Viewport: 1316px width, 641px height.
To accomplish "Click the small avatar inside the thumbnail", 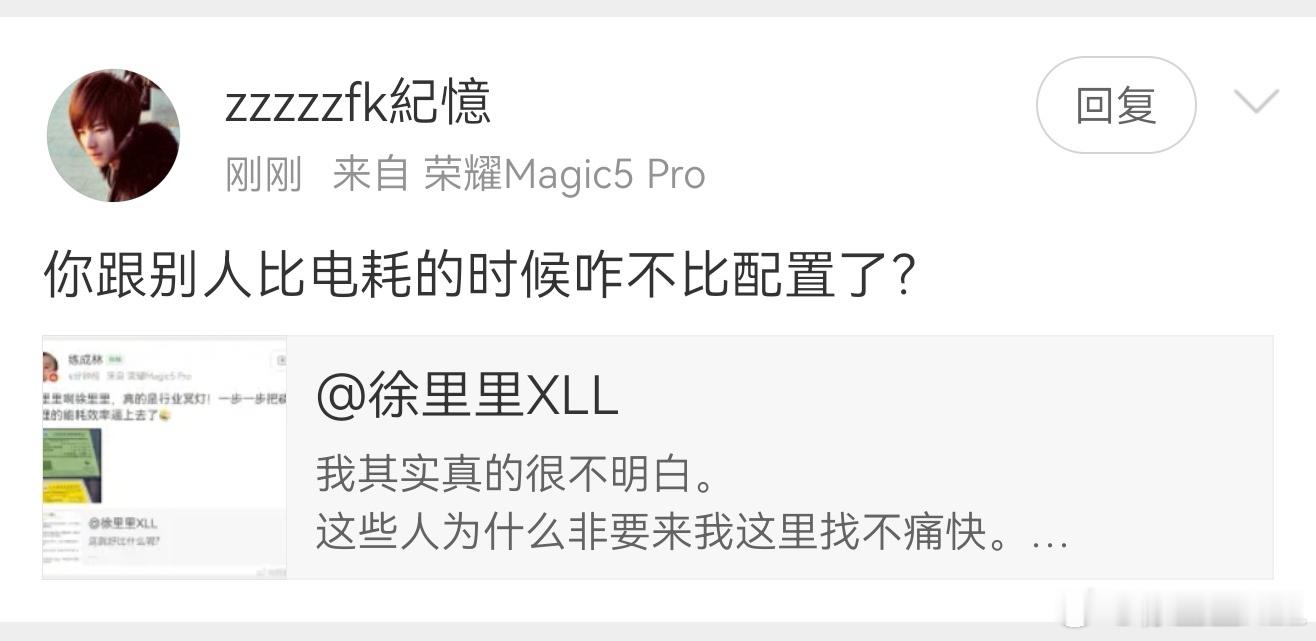I will coord(49,367).
